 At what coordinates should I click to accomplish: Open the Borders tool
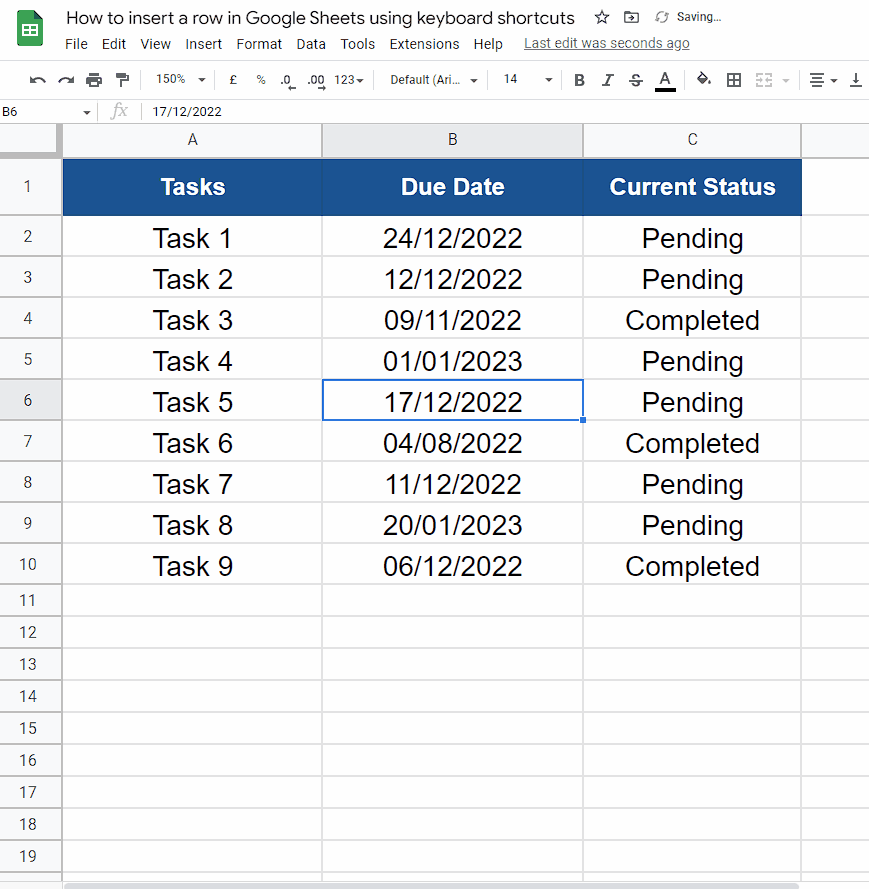[x=733, y=80]
